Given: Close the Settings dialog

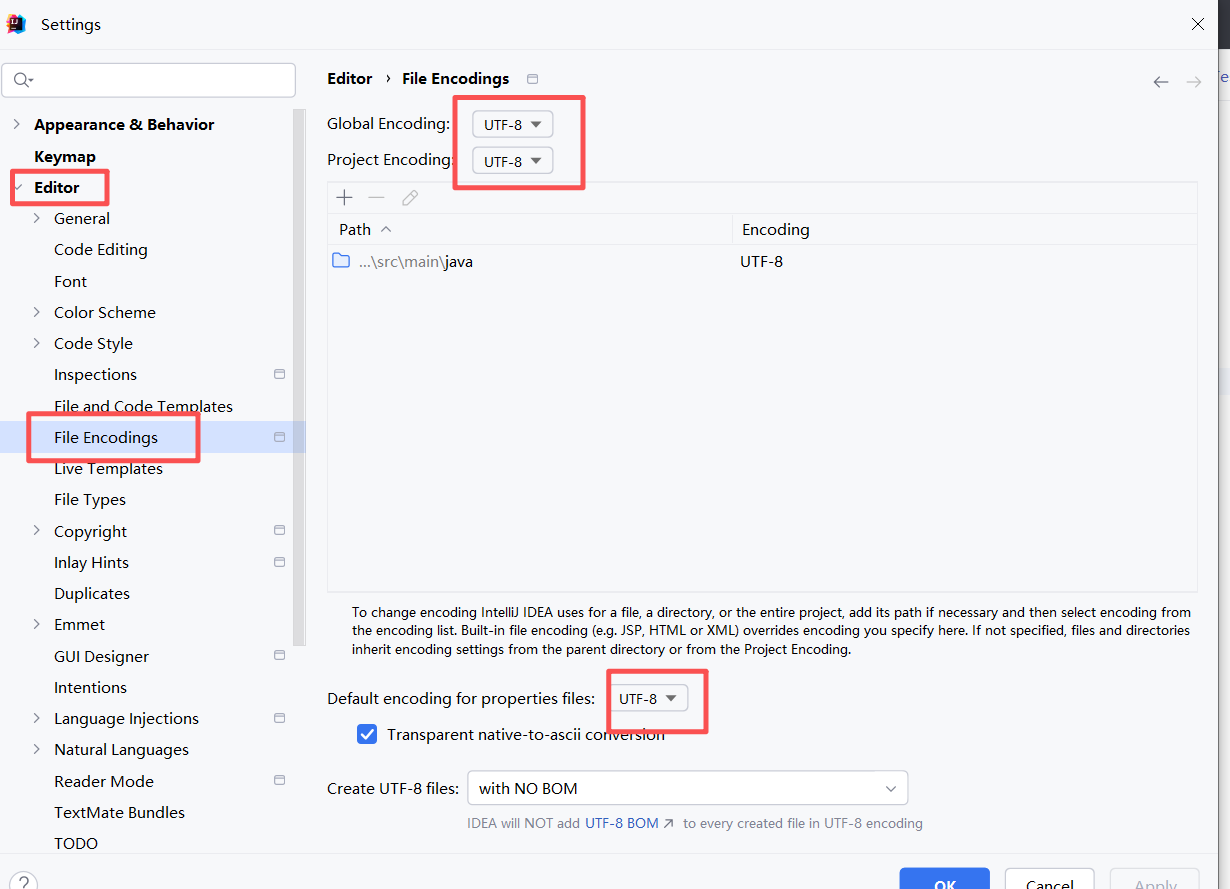Looking at the screenshot, I should pos(1198,24).
